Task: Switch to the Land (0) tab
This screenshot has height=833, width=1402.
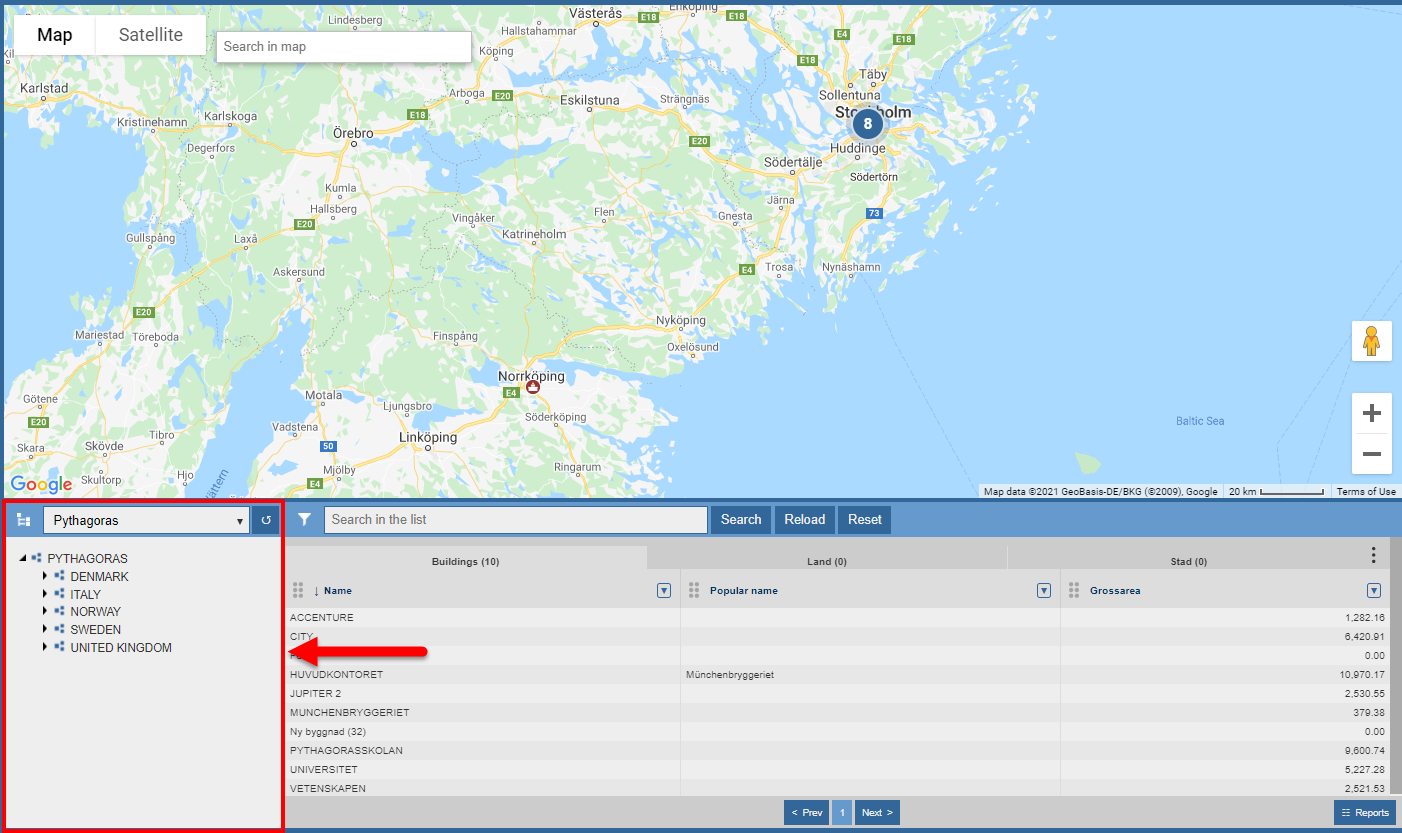Action: click(x=827, y=561)
